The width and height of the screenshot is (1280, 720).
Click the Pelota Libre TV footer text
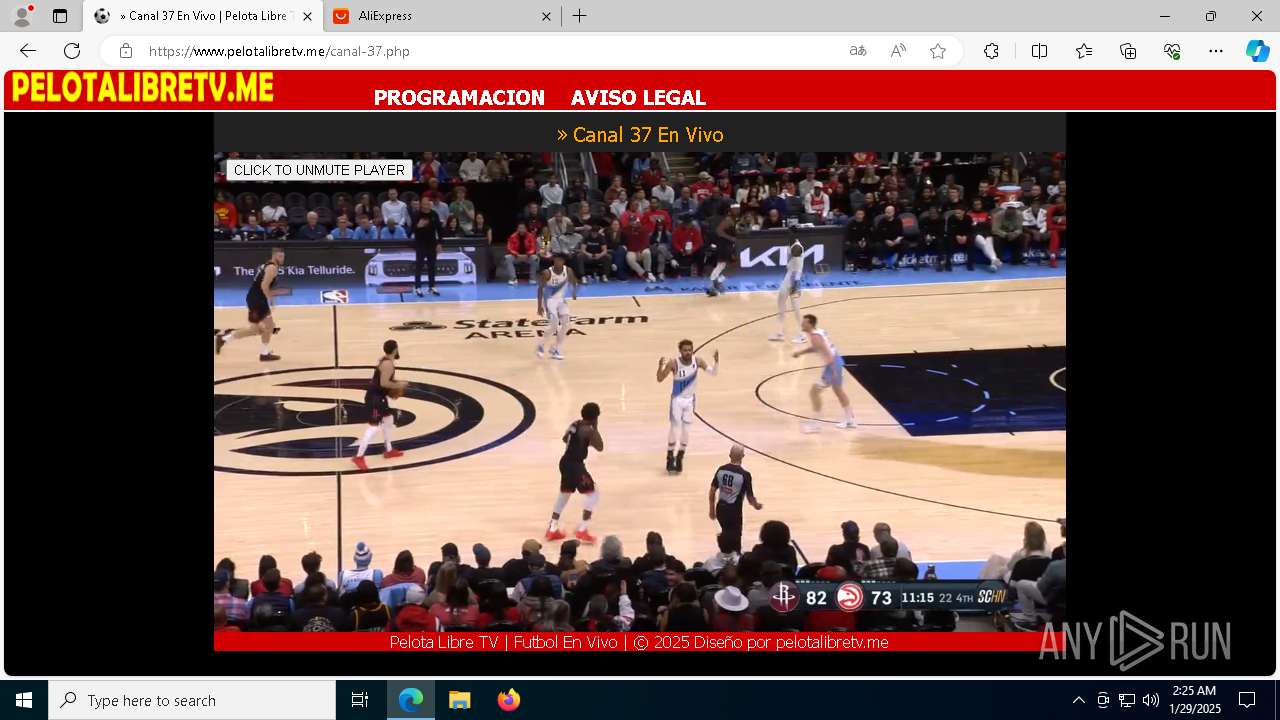[639, 642]
